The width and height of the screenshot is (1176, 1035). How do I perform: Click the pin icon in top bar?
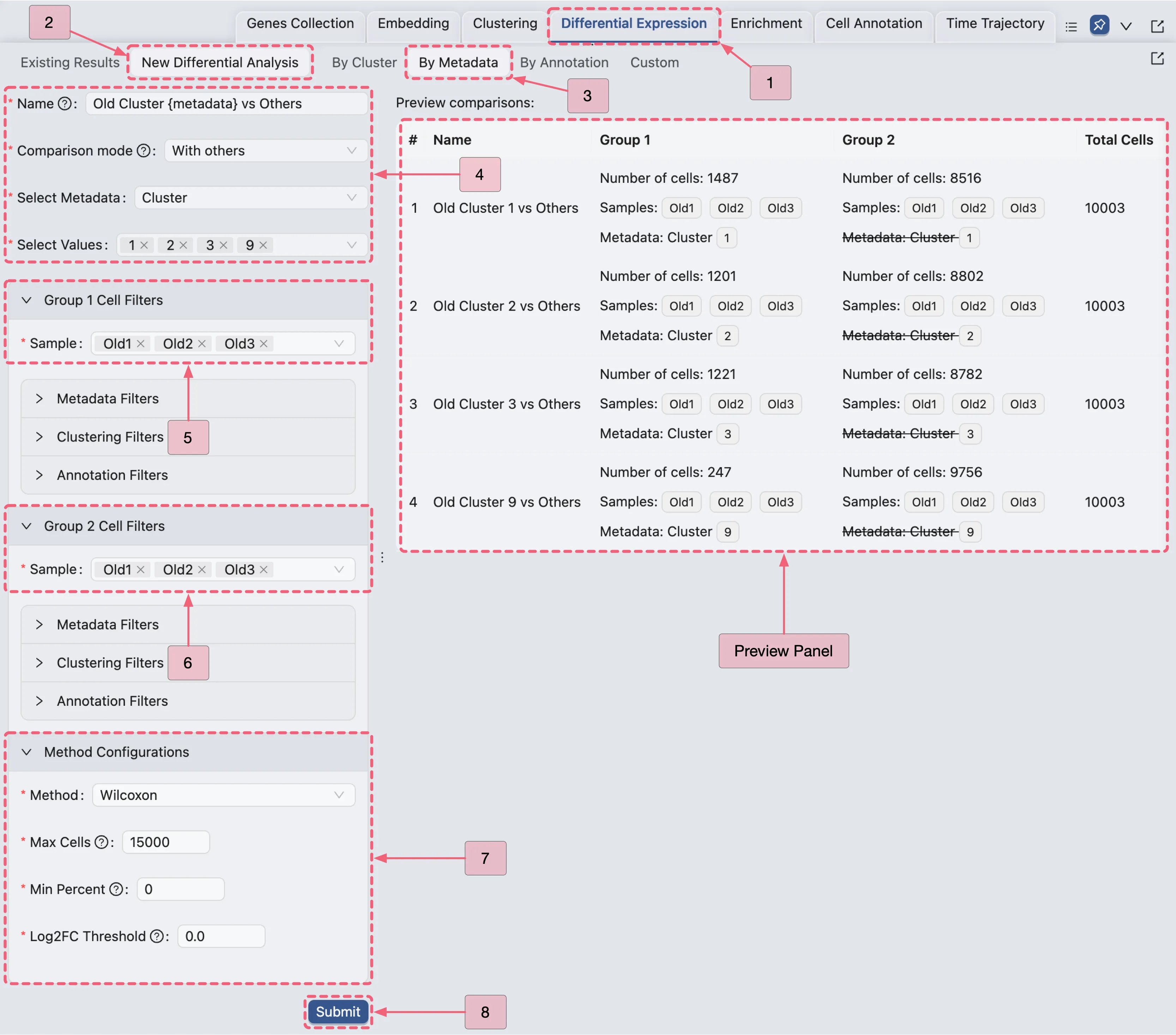pyautogui.click(x=1099, y=25)
